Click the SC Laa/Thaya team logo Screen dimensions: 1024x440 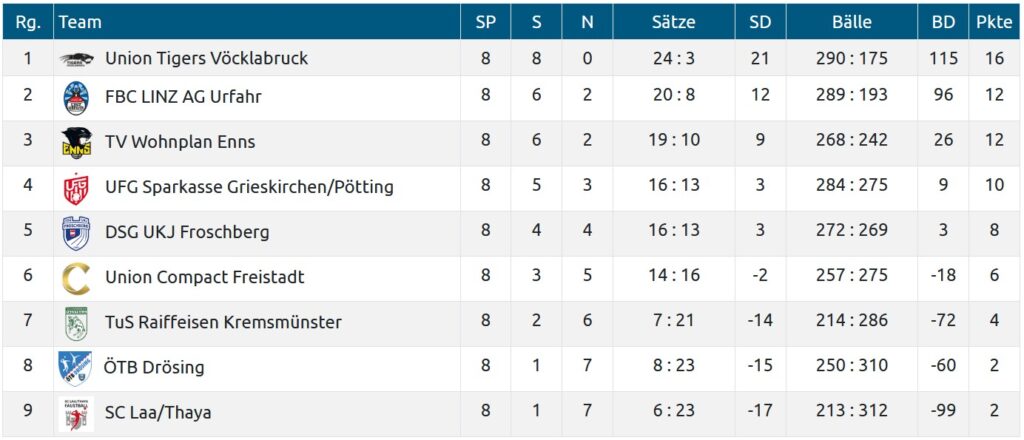tap(76, 412)
